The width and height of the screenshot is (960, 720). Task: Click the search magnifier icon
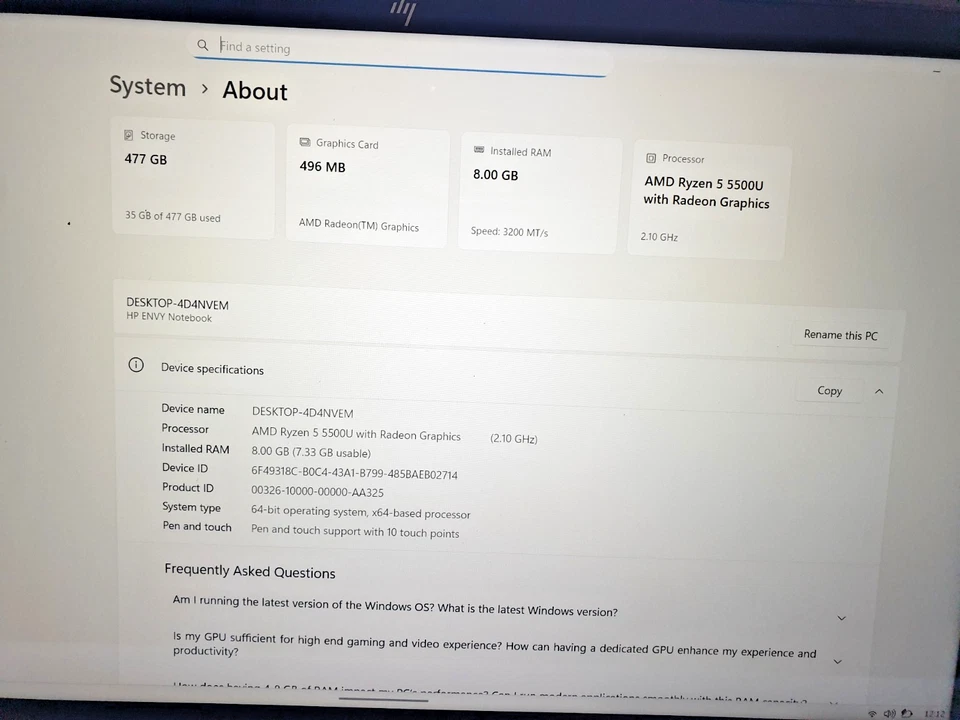click(x=203, y=45)
